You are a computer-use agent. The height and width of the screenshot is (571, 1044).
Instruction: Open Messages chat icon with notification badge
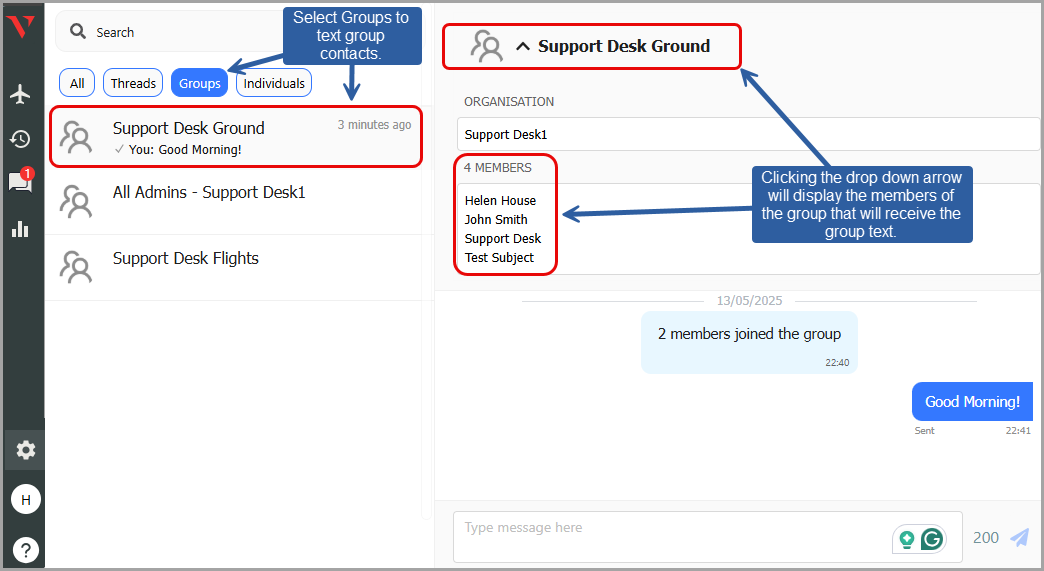click(x=20, y=182)
